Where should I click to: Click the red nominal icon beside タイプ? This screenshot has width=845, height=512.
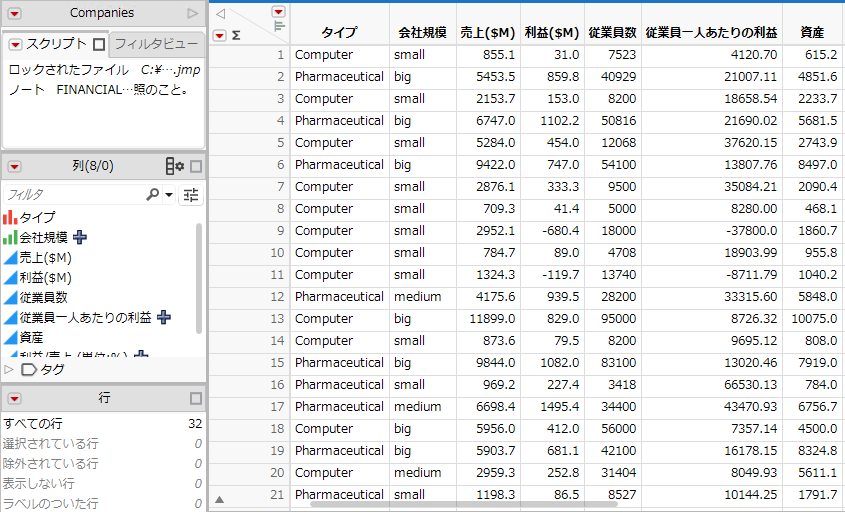coord(10,217)
